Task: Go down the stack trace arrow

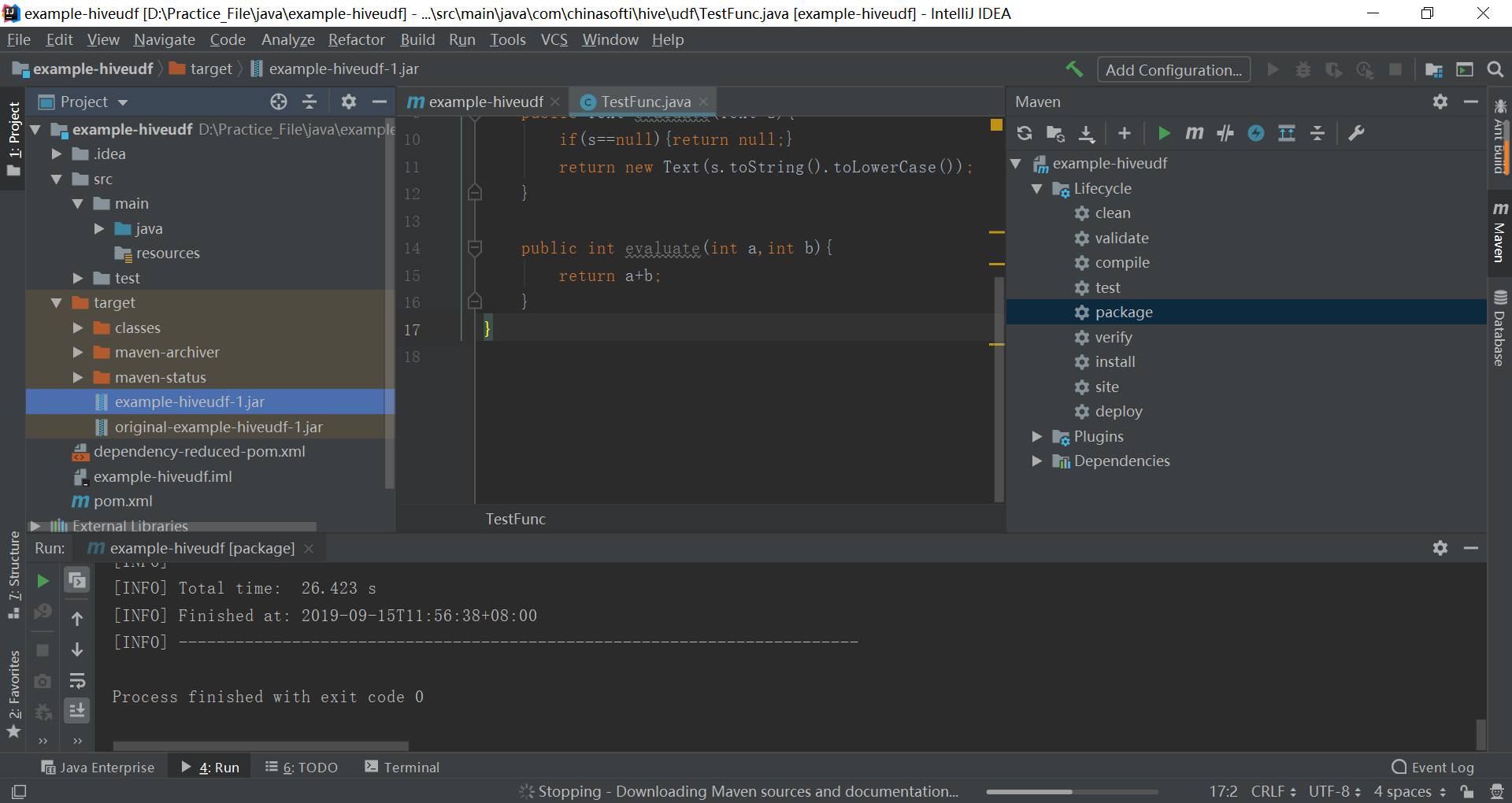Action: coord(77,649)
